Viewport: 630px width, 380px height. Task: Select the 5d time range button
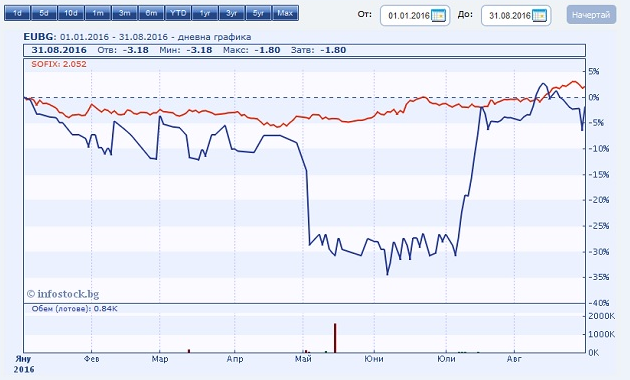coord(44,13)
